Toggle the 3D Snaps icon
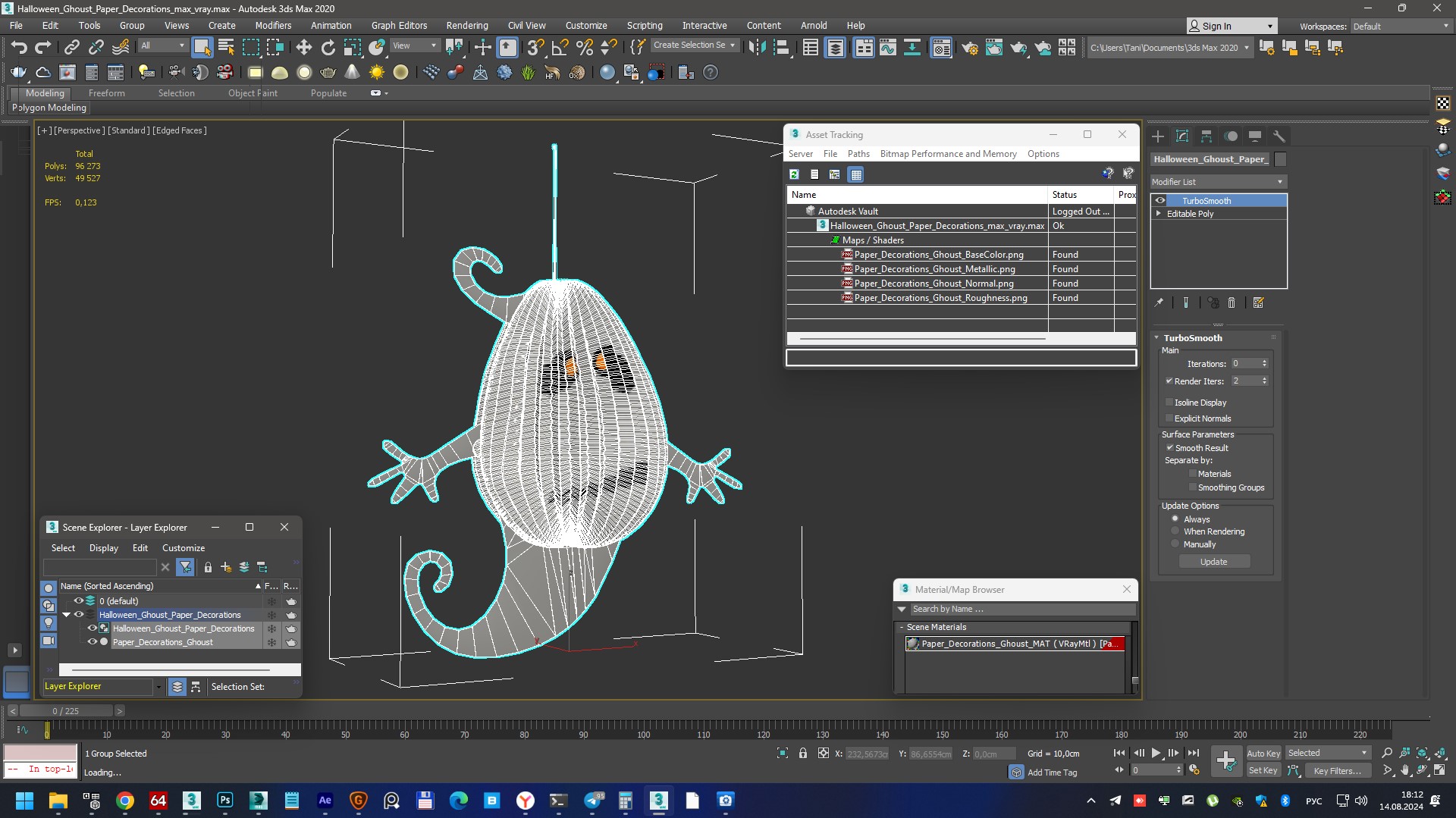 535,48
